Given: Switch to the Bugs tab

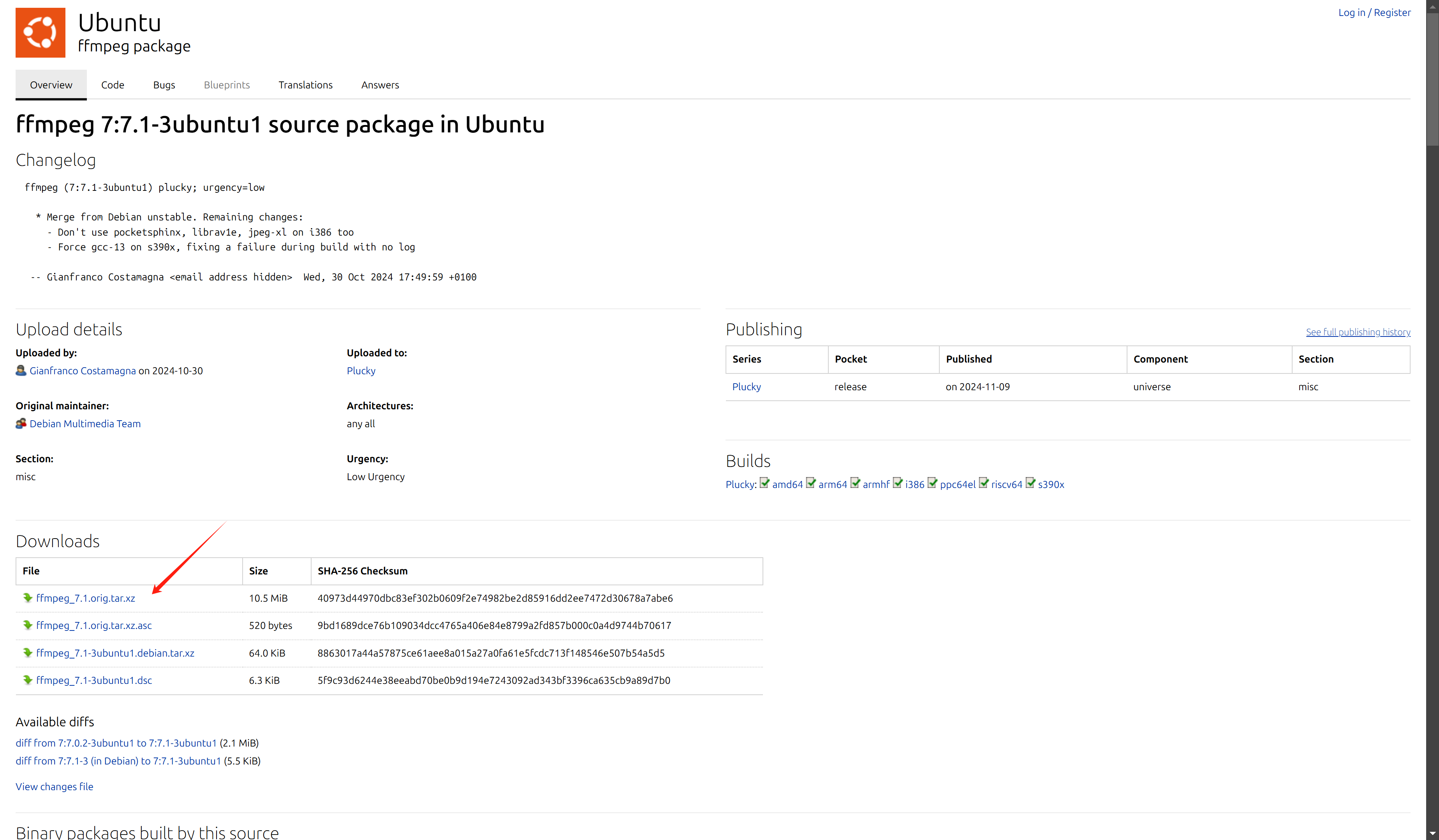Looking at the screenshot, I should [x=164, y=85].
